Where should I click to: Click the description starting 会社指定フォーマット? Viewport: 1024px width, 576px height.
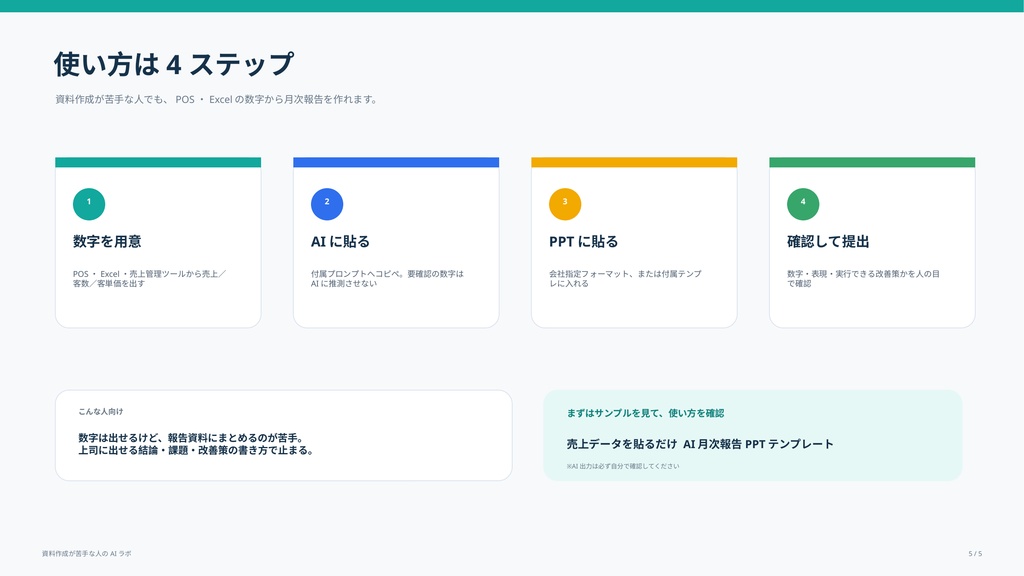click(x=626, y=279)
